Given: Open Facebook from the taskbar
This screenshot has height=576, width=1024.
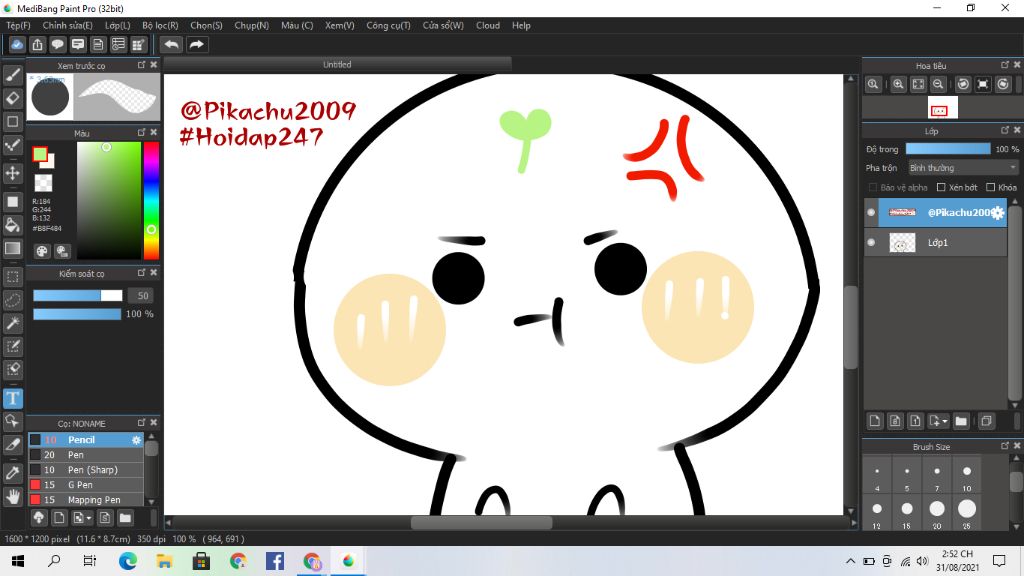Looking at the screenshot, I should 275,561.
